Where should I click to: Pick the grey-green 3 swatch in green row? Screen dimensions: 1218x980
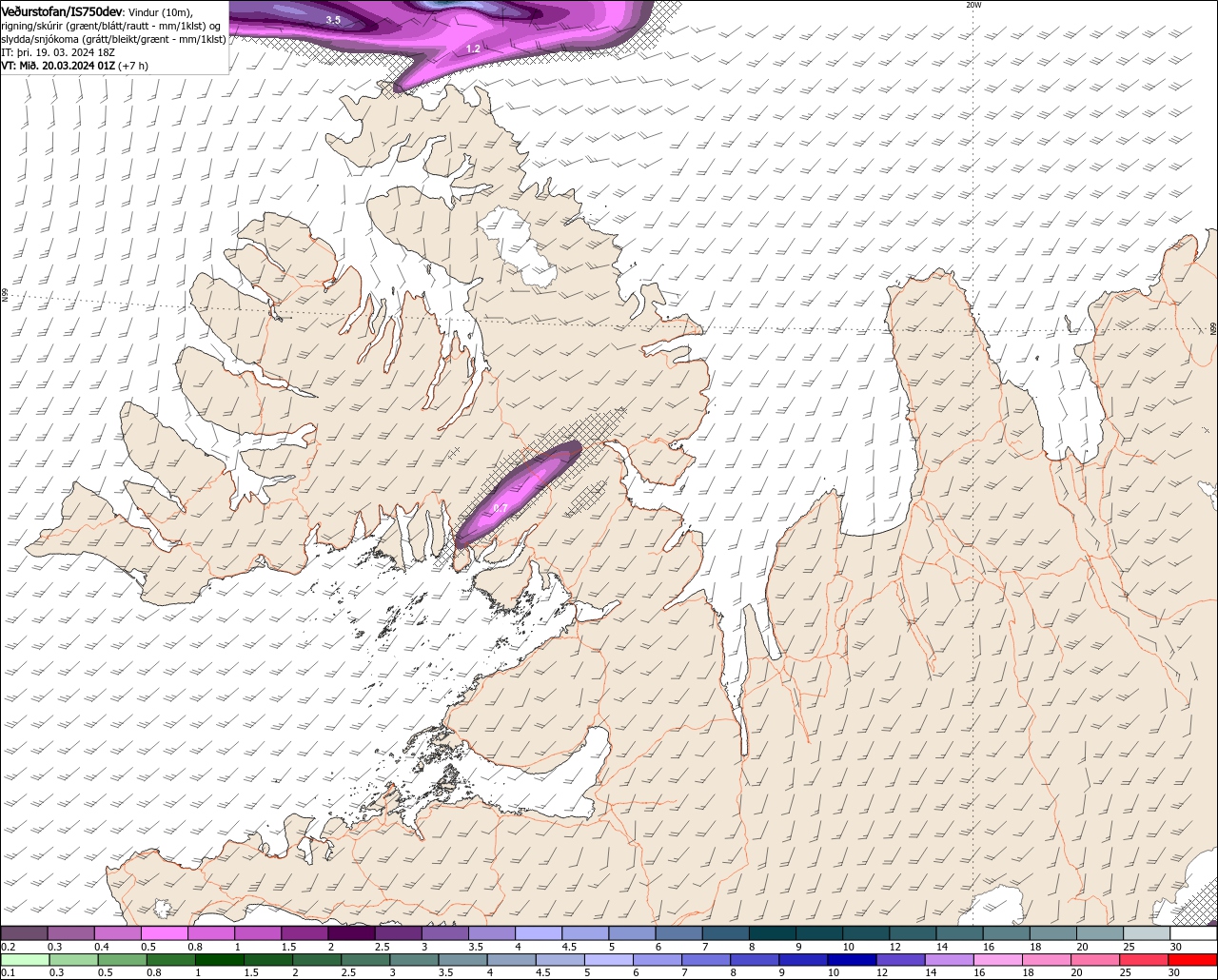coord(414,960)
